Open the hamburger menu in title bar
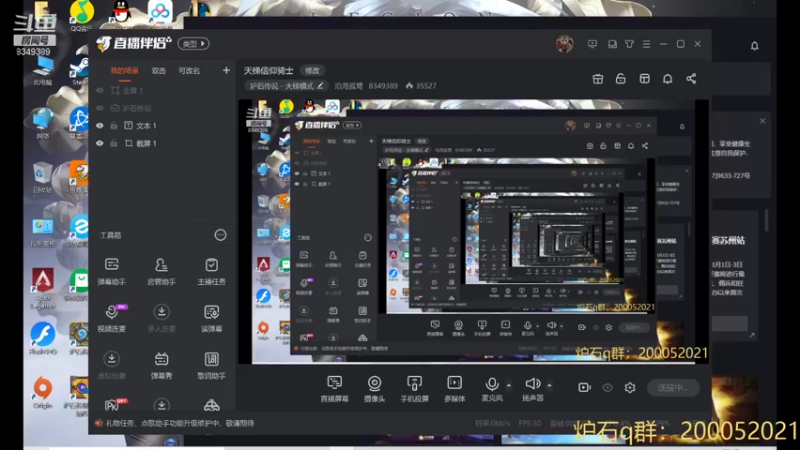 [646, 44]
